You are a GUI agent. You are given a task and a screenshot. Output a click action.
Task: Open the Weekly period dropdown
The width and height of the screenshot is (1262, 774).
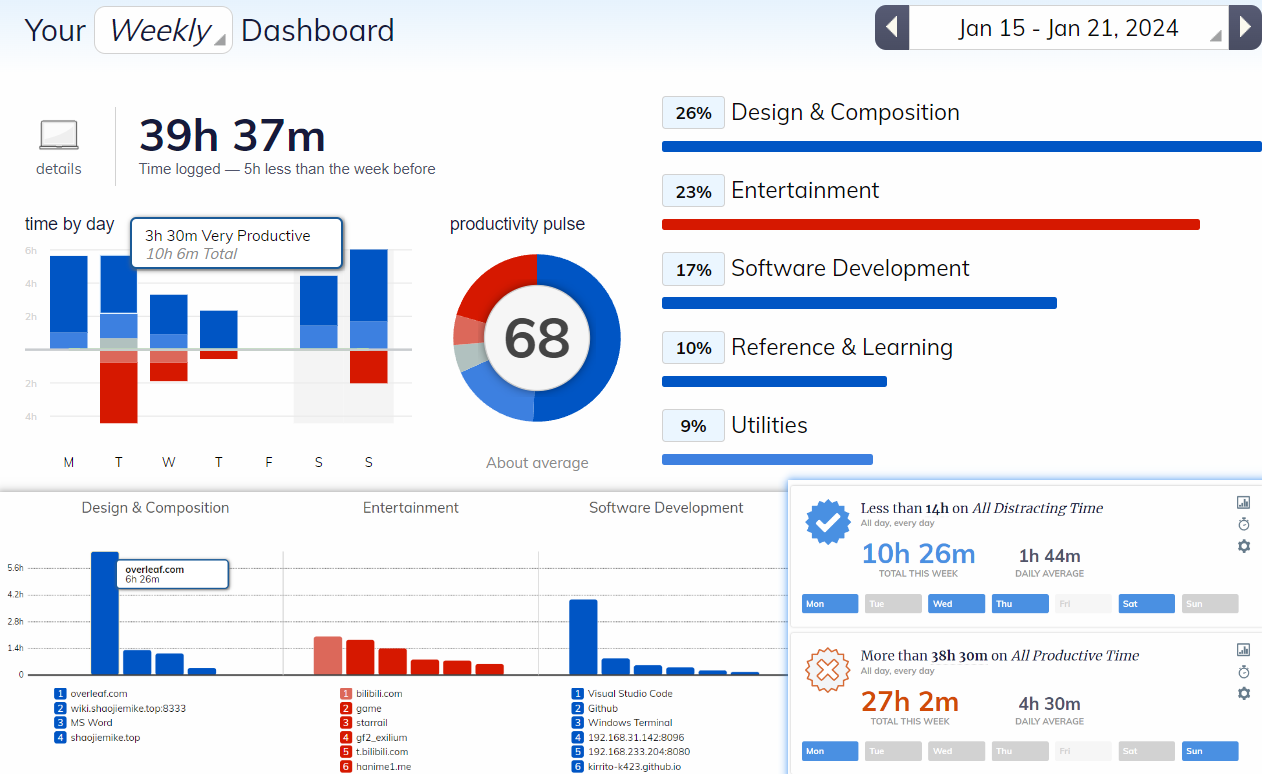[163, 30]
